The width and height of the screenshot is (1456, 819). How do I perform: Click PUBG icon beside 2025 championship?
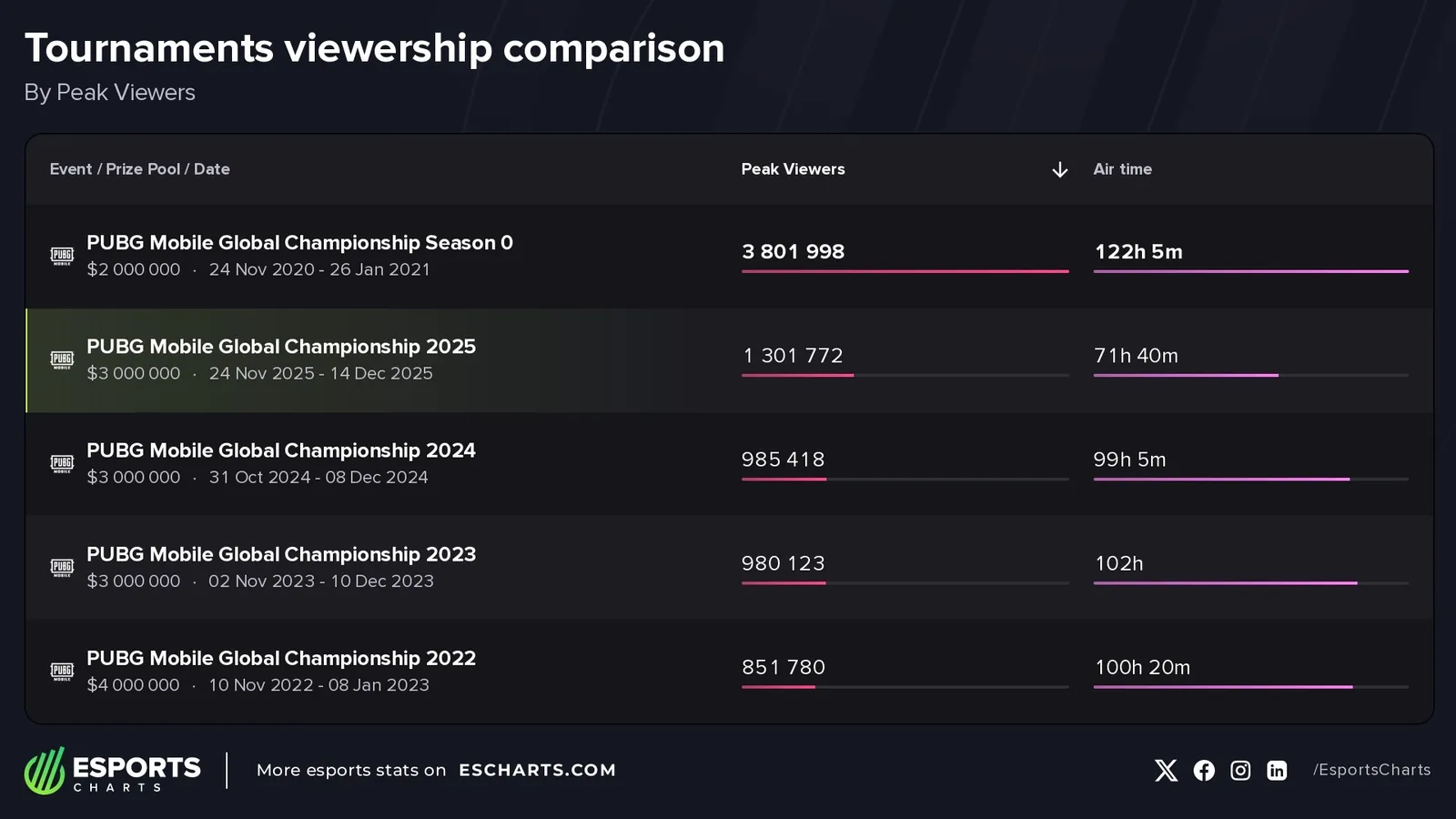coord(62,359)
